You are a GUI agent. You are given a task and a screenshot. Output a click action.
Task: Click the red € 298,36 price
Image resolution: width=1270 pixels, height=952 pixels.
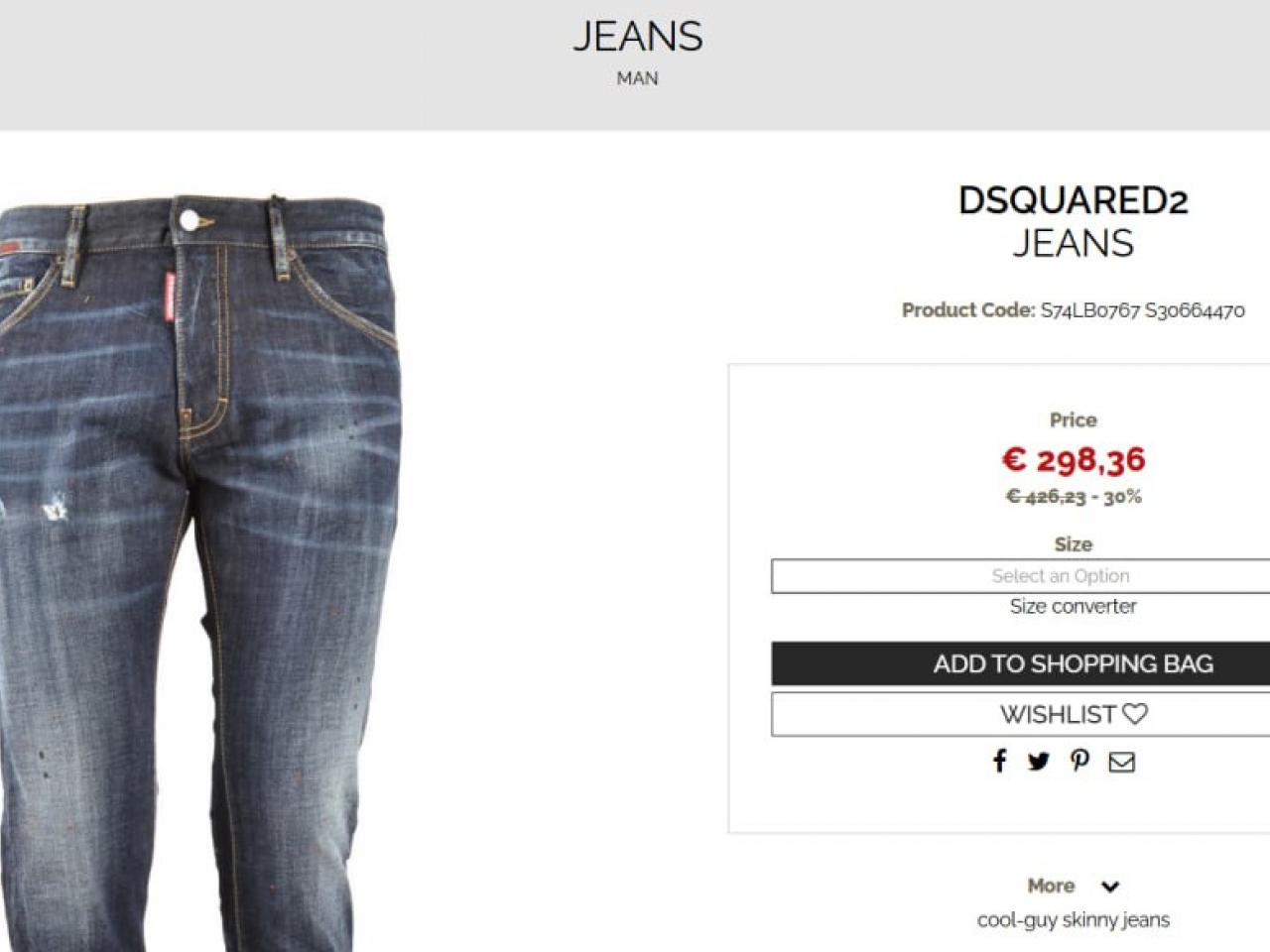(1073, 459)
